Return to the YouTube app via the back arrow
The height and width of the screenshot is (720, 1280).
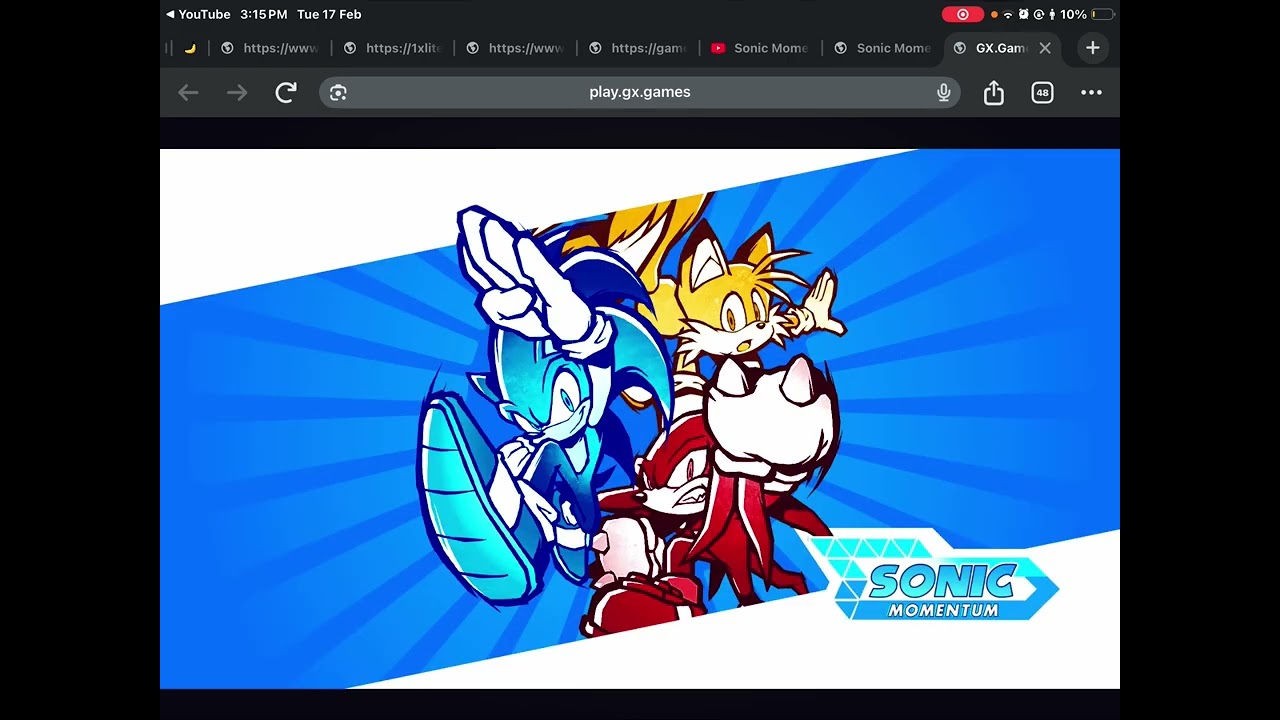[x=198, y=14]
